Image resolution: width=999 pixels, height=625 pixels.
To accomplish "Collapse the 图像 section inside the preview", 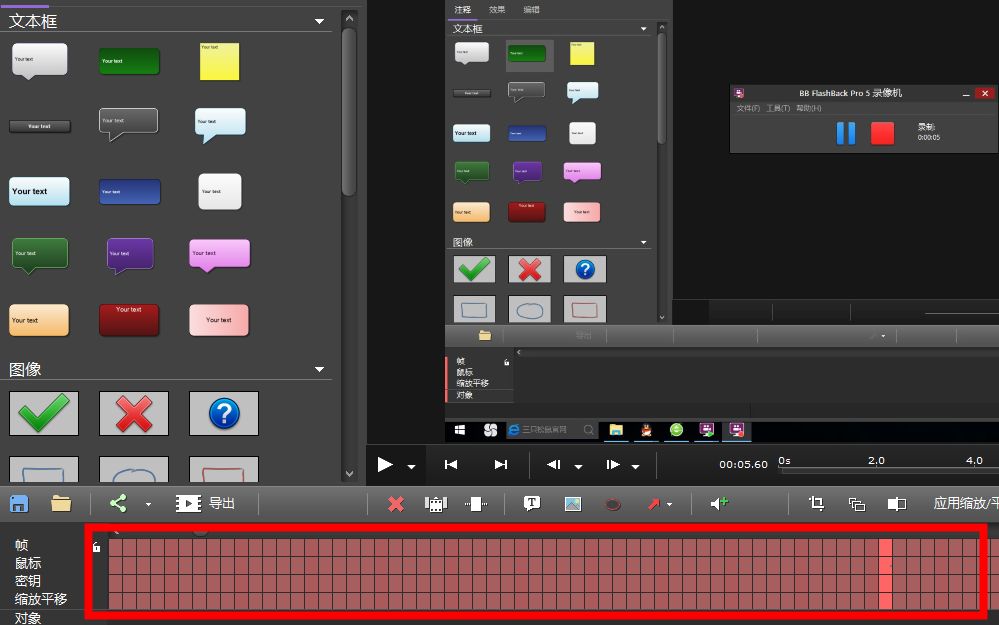I will pos(643,242).
